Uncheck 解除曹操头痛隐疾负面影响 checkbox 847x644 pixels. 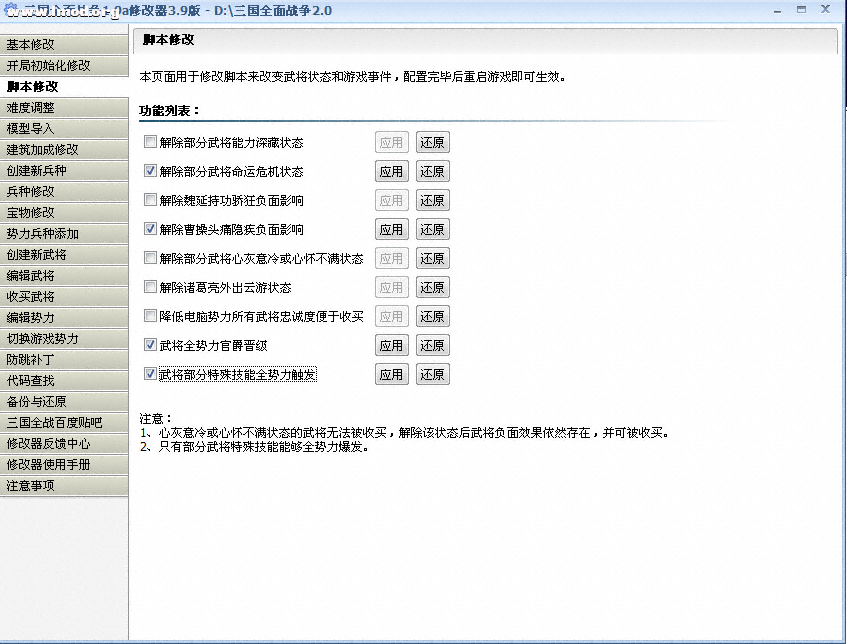(151, 229)
